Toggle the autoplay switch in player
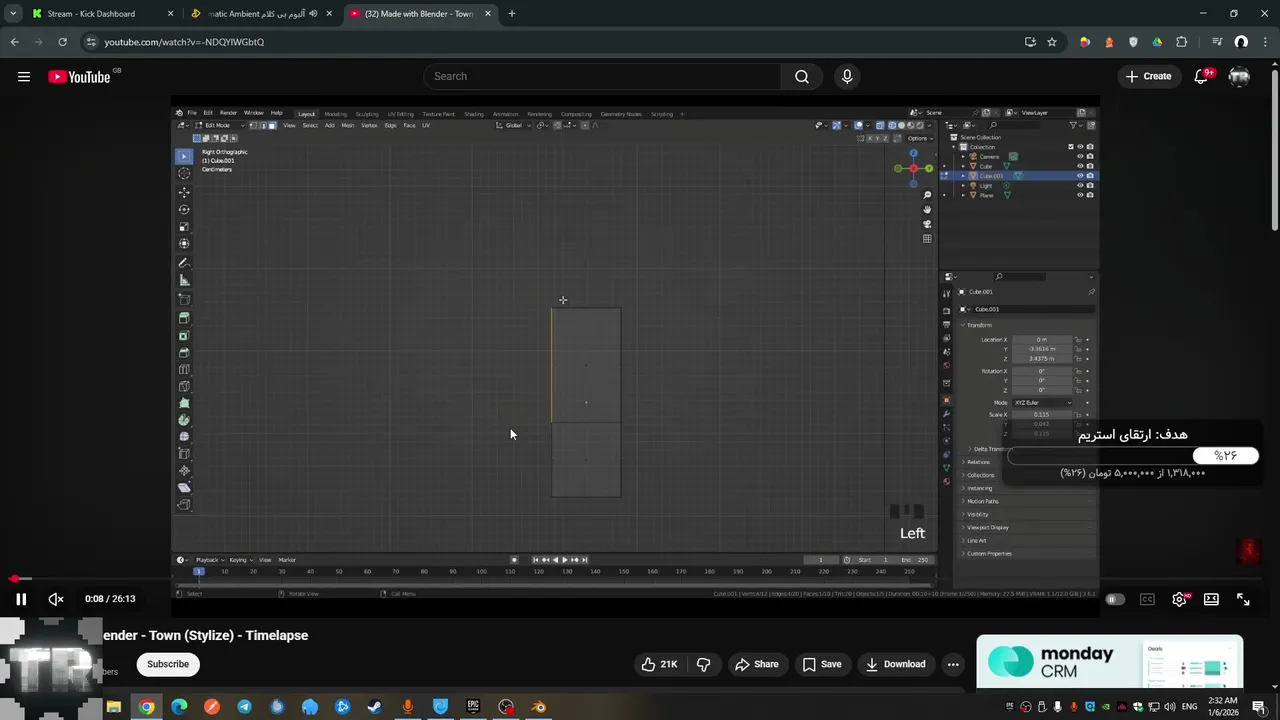 coord(1114,599)
